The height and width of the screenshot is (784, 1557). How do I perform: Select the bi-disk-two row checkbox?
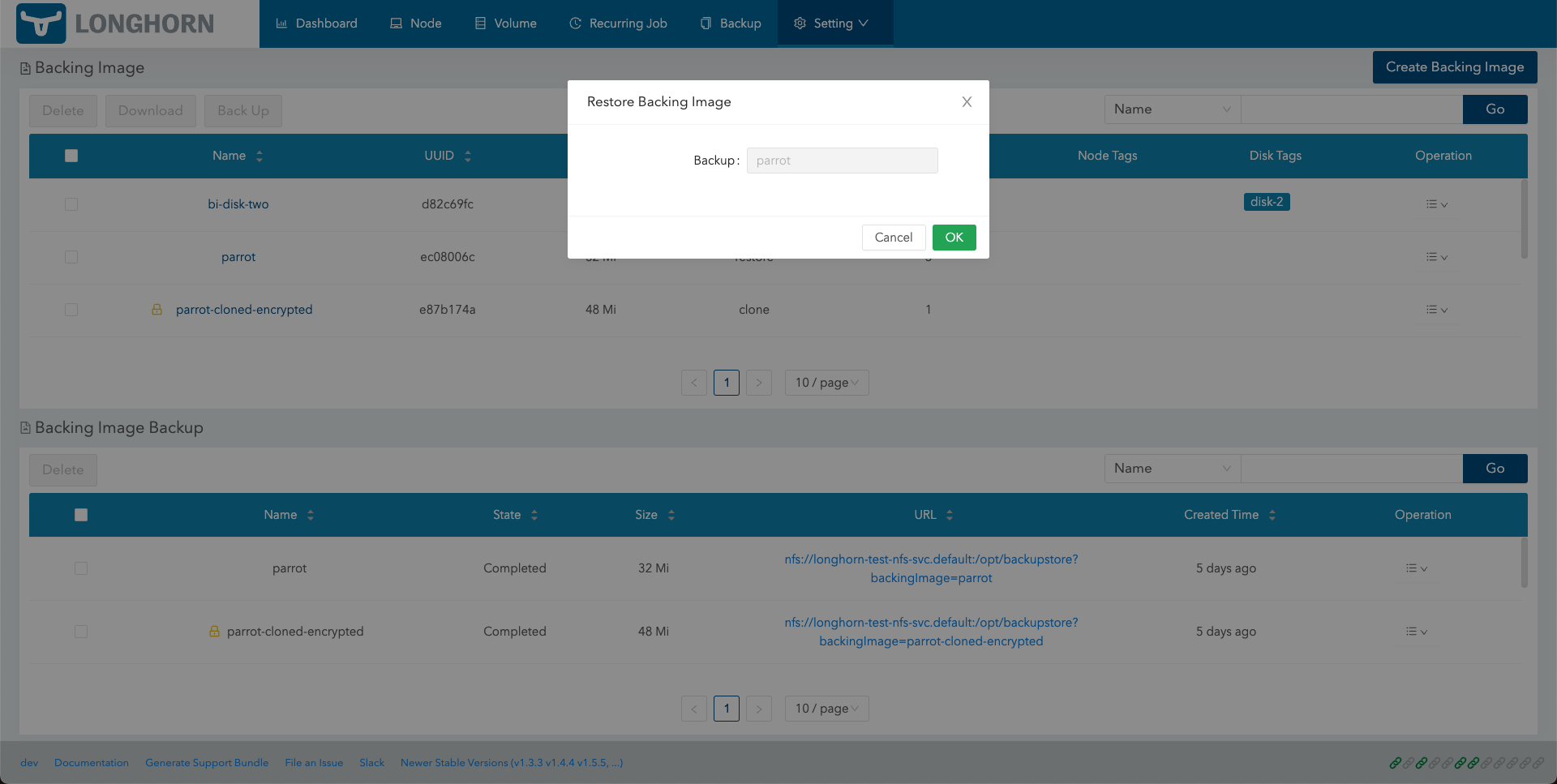point(71,204)
